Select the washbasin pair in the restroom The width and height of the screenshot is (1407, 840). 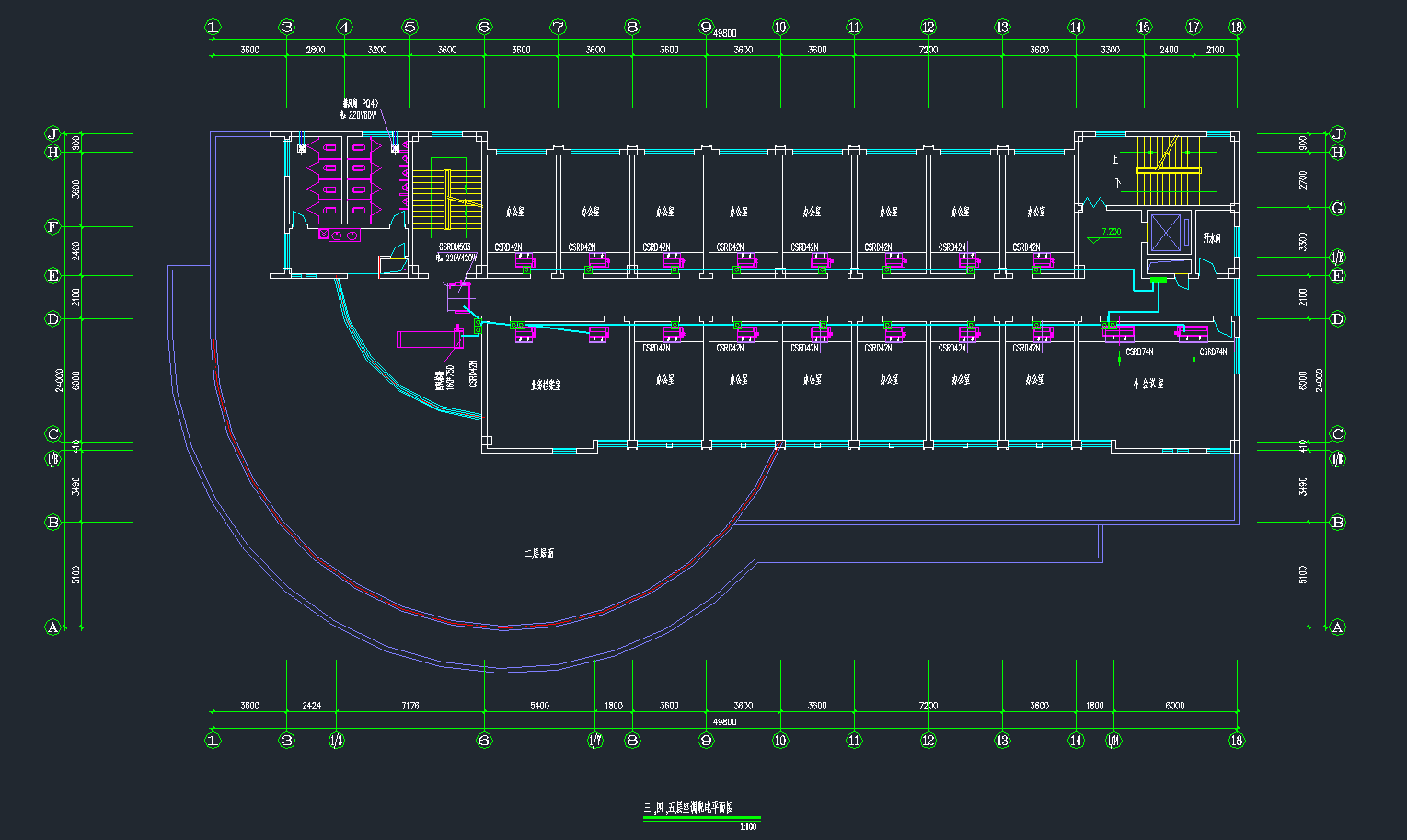pos(338,236)
